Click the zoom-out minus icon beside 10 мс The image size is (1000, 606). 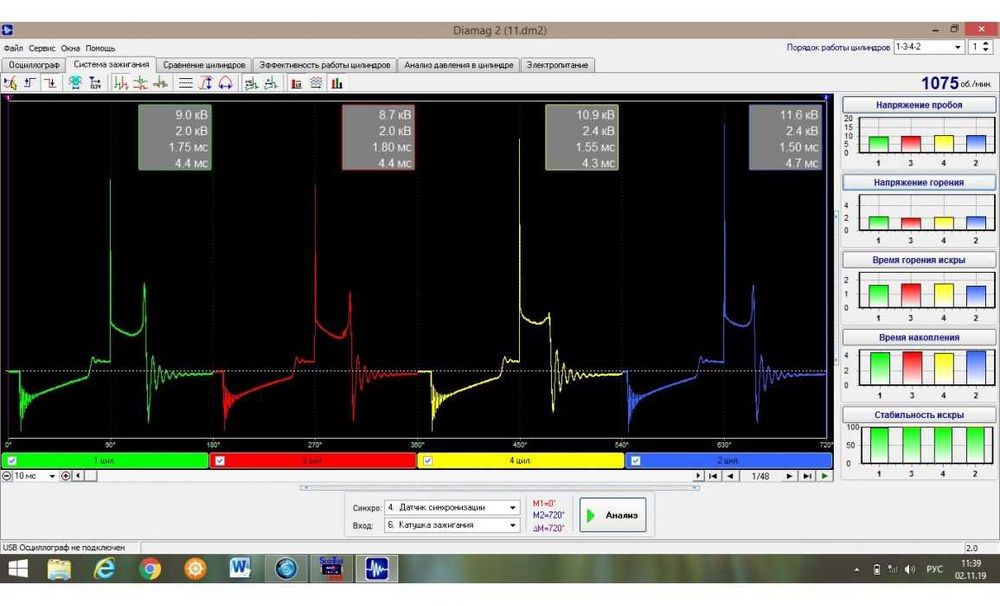(7, 476)
